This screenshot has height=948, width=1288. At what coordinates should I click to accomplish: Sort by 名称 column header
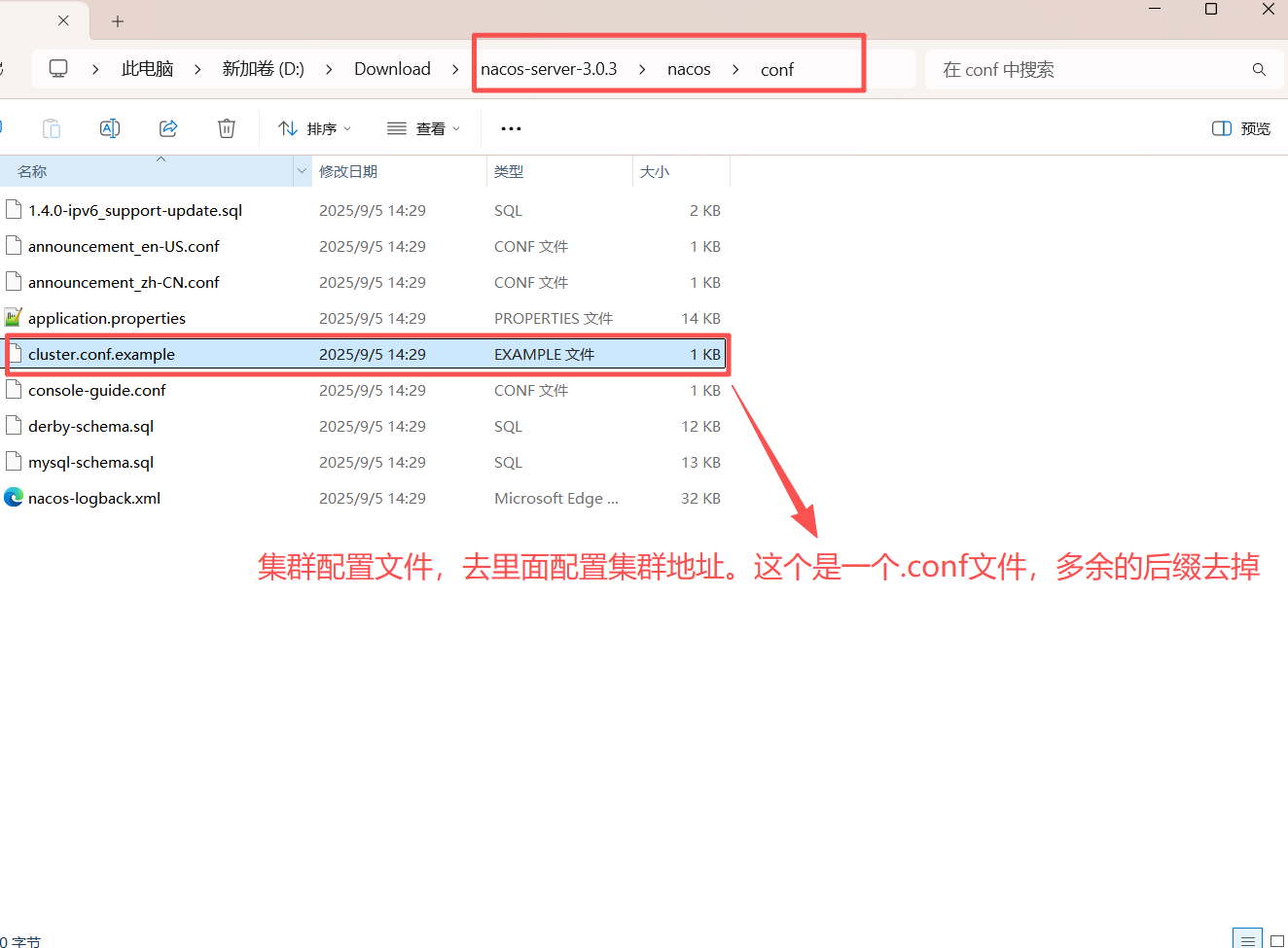tap(146, 171)
